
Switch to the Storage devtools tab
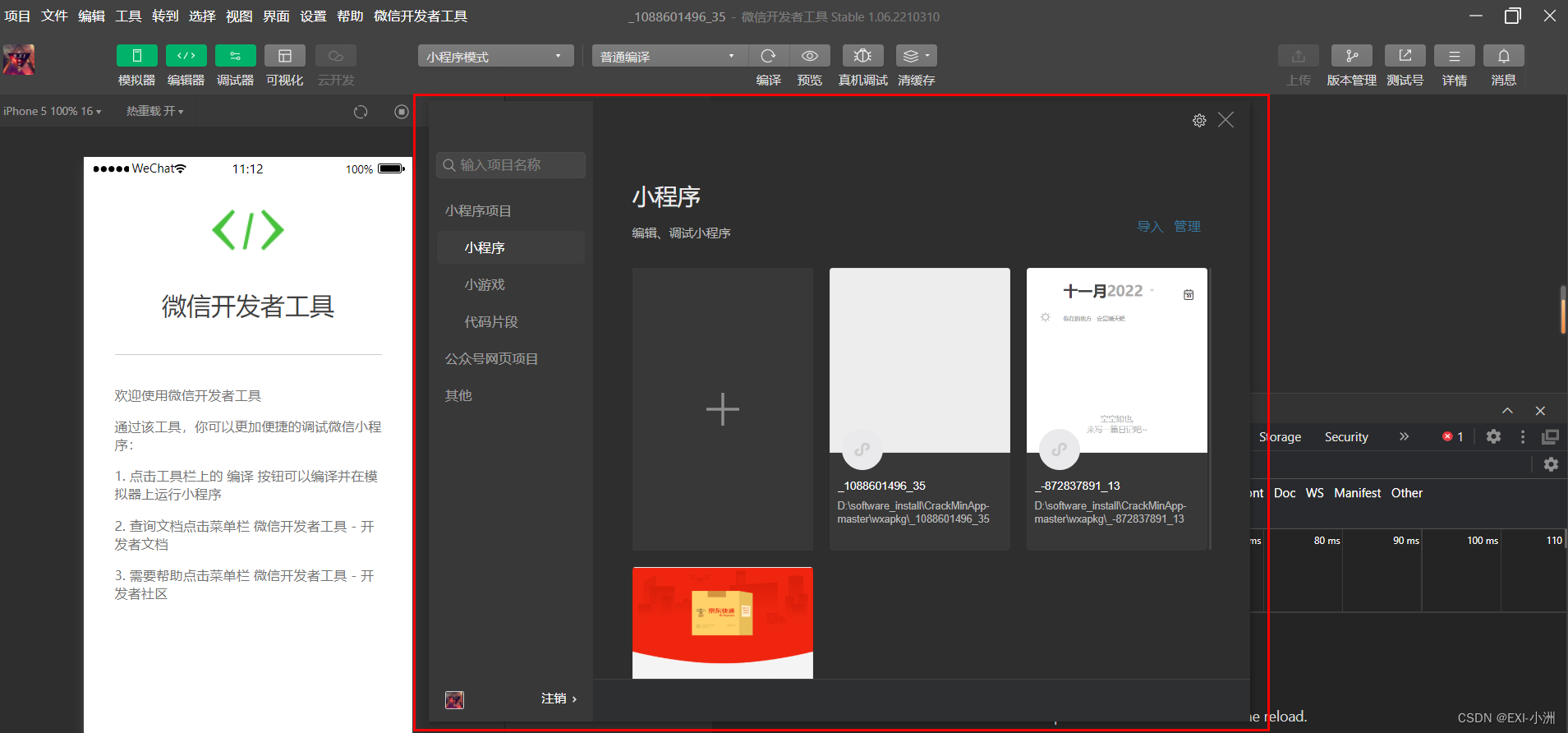[1280, 437]
